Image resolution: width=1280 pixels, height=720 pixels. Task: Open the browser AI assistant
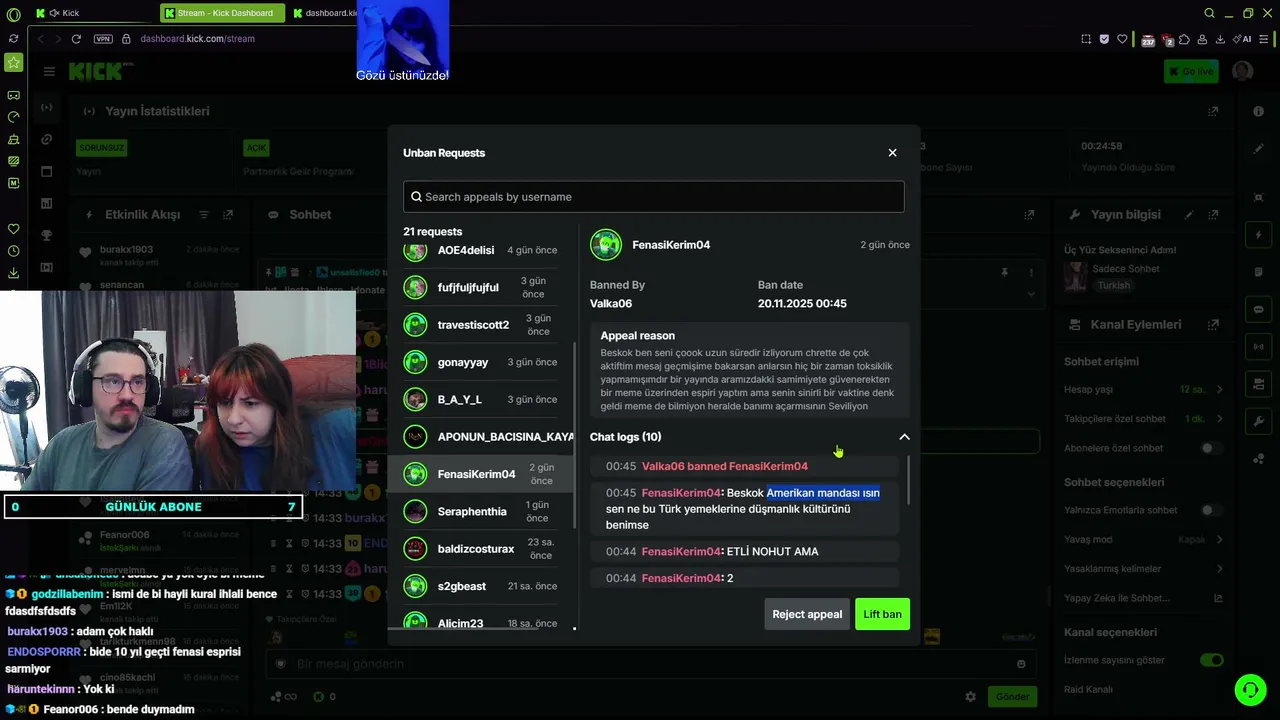tap(1243, 39)
